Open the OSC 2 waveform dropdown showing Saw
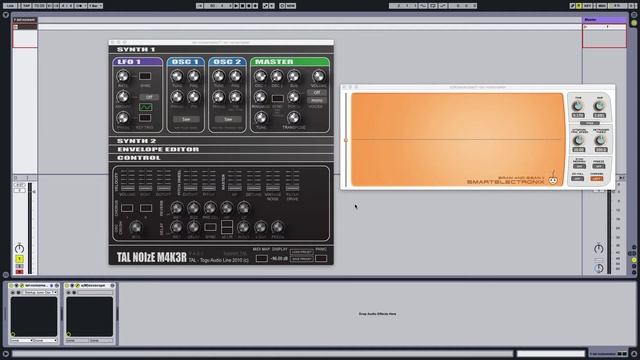Viewport: 640px width, 360px height. (x=228, y=119)
